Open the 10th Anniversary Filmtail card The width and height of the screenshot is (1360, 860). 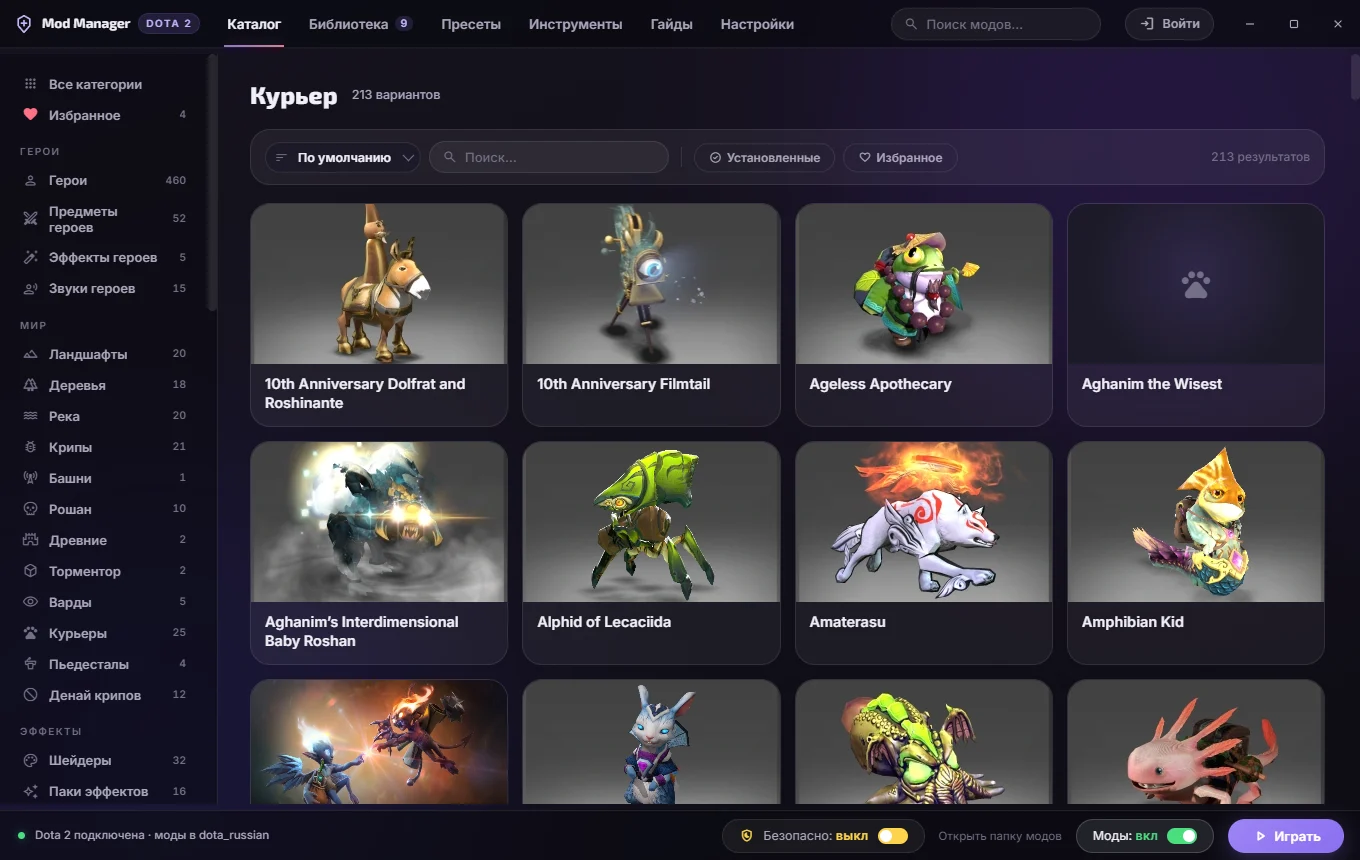pos(651,315)
